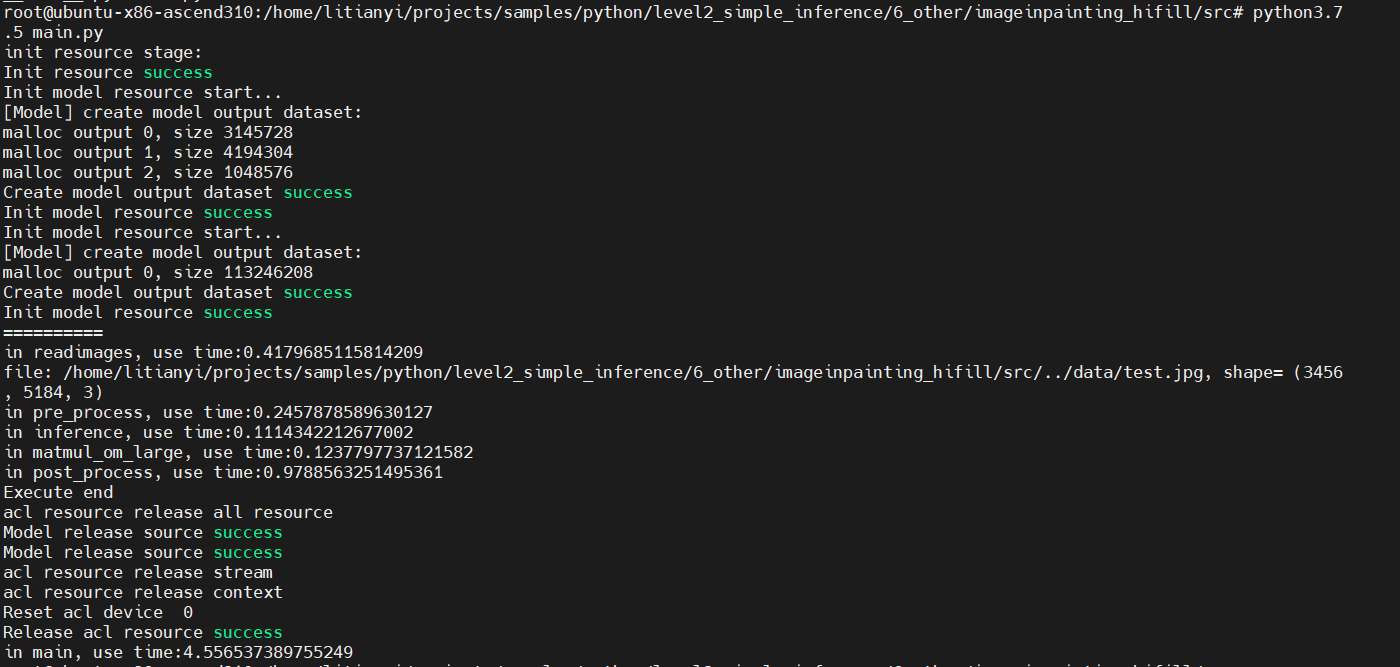Click the pre_process use time line

218,412
